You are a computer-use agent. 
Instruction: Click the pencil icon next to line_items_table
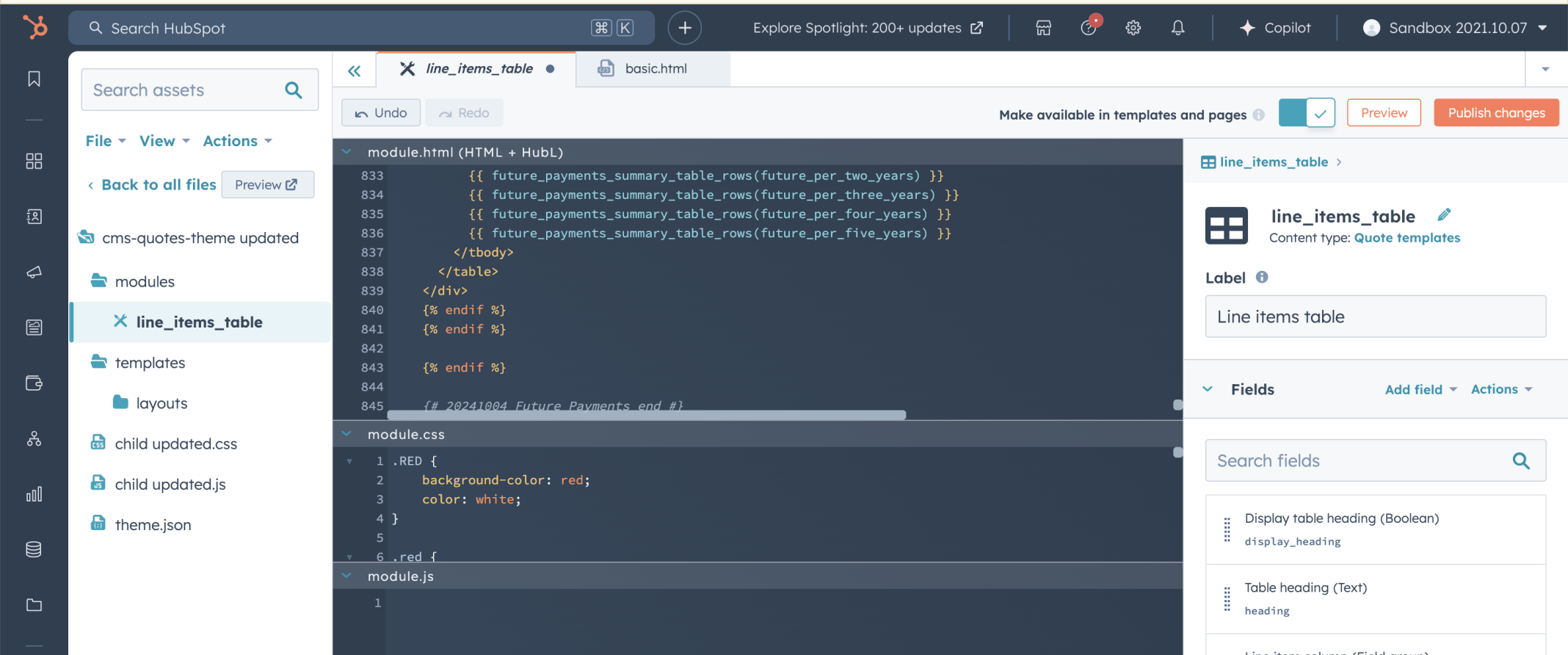(1444, 214)
